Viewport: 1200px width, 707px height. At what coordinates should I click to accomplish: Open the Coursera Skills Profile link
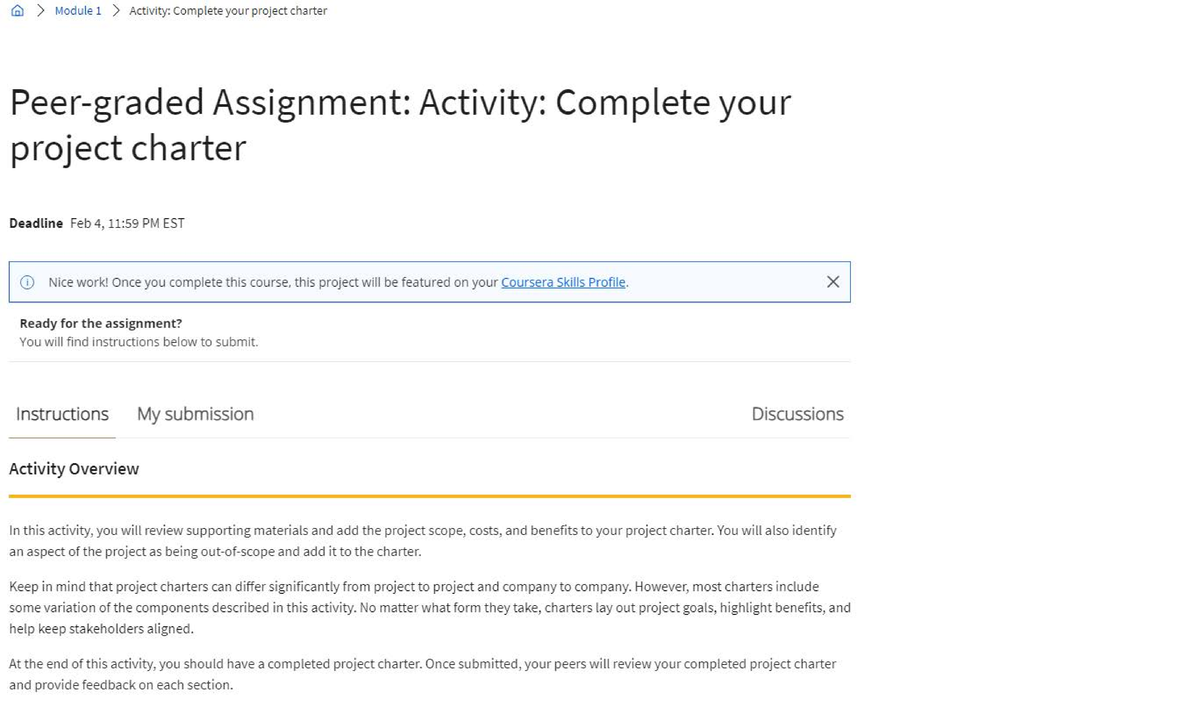(563, 282)
